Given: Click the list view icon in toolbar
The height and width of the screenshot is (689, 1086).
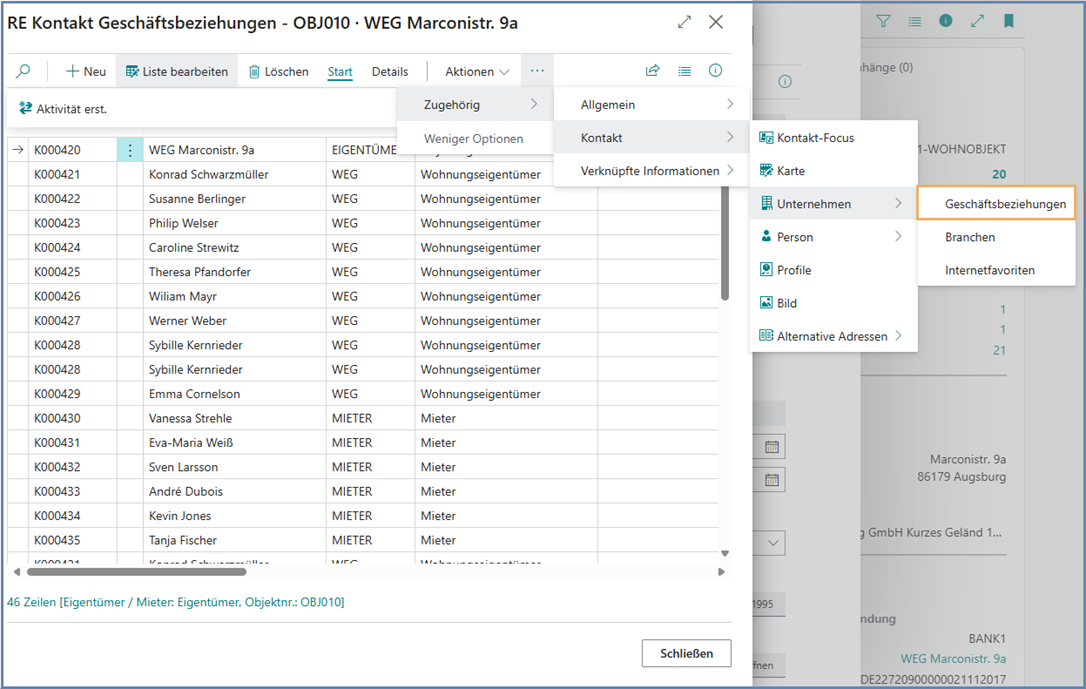Looking at the screenshot, I should pyautogui.click(x=684, y=71).
